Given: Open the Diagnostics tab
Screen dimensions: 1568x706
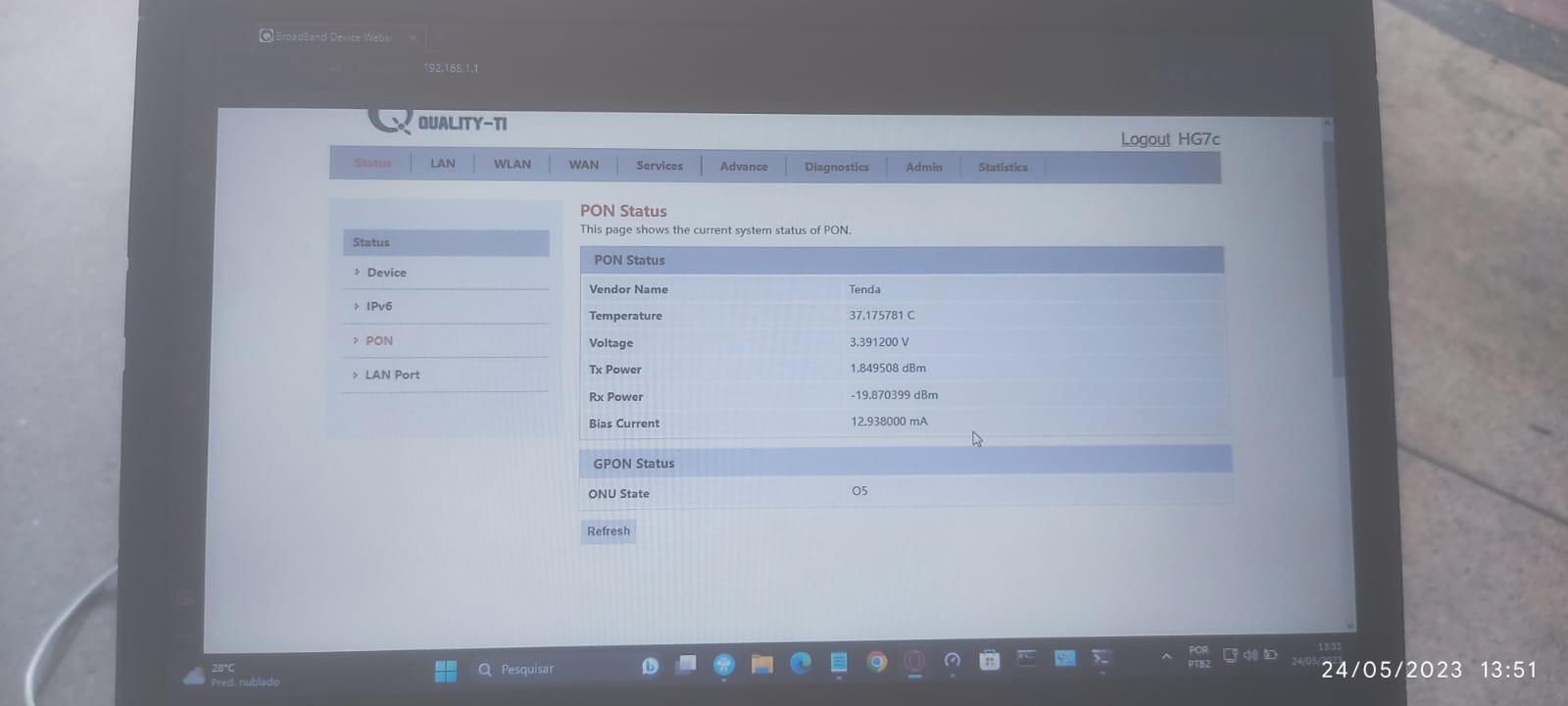Looking at the screenshot, I should (836, 167).
